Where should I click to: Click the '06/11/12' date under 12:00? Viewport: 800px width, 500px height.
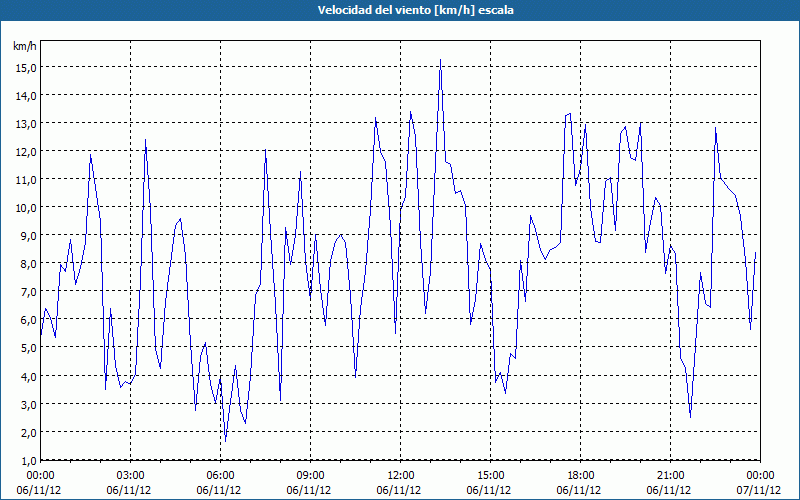coord(399,490)
